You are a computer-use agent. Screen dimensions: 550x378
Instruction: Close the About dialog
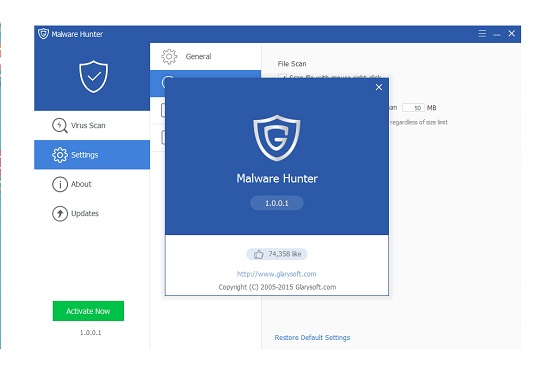click(x=379, y=87)
